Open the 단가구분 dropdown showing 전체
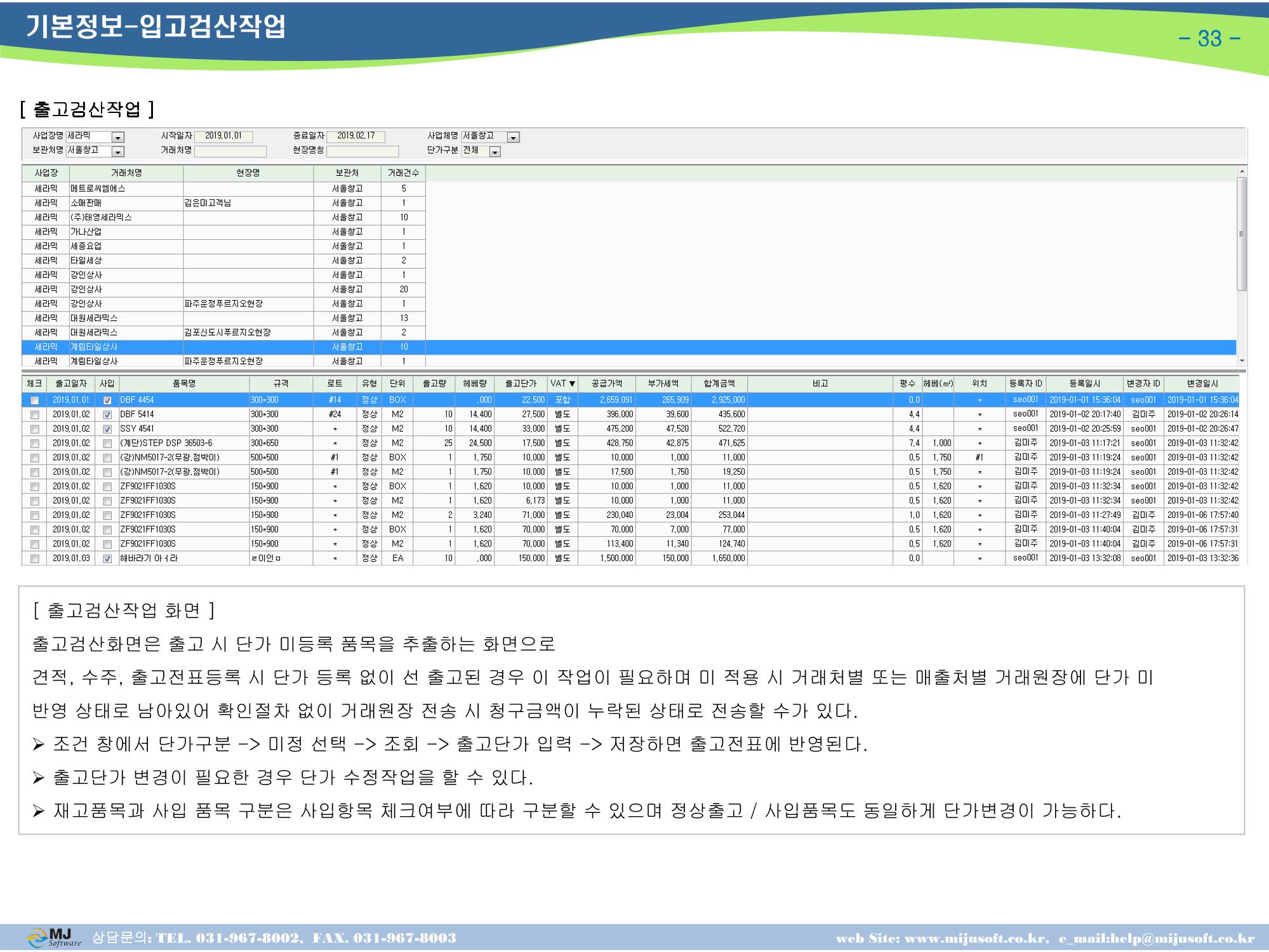1269x952 pixels. [x=495, y=152]
